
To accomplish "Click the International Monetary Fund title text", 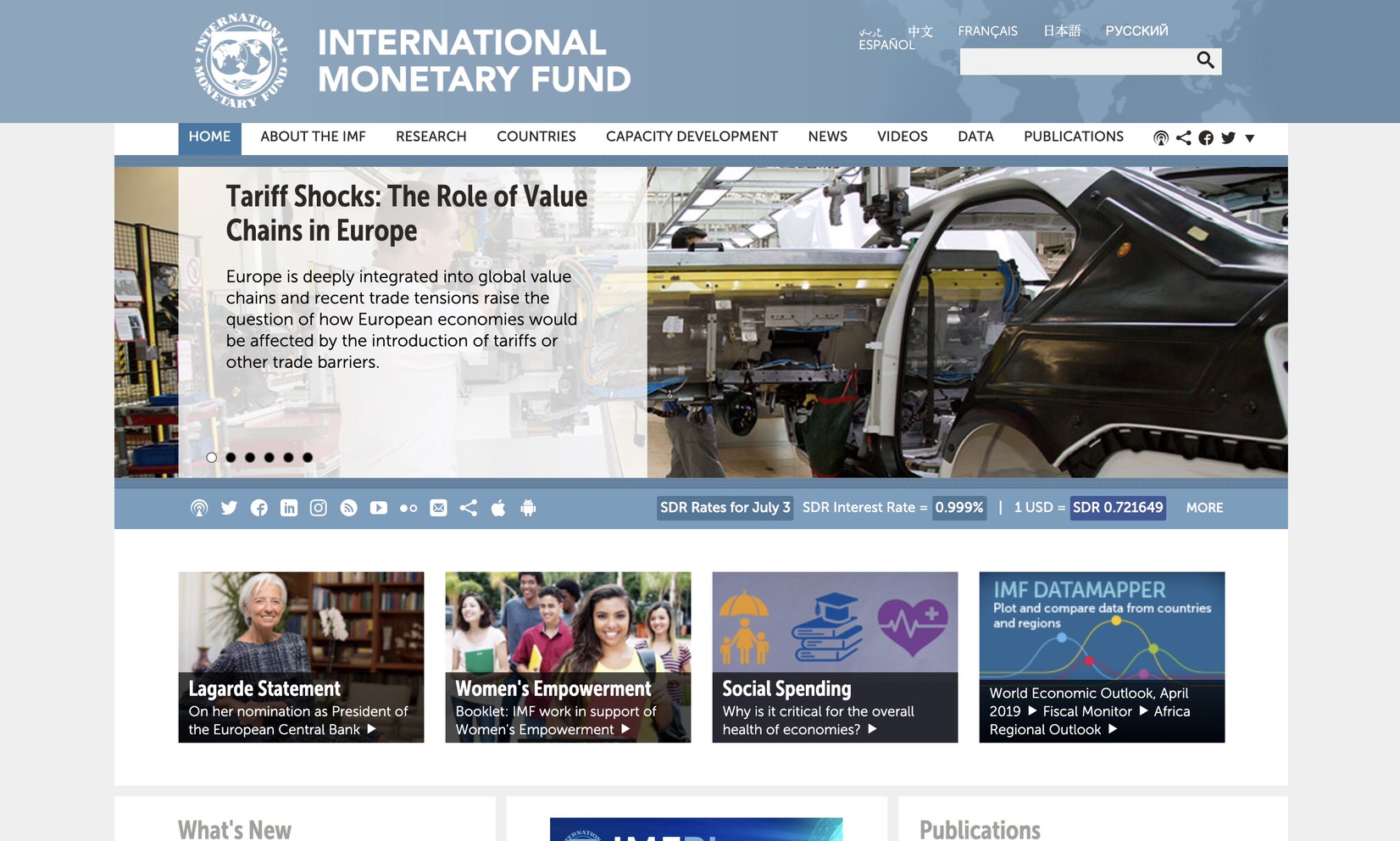I will click(x=475, y=61).
